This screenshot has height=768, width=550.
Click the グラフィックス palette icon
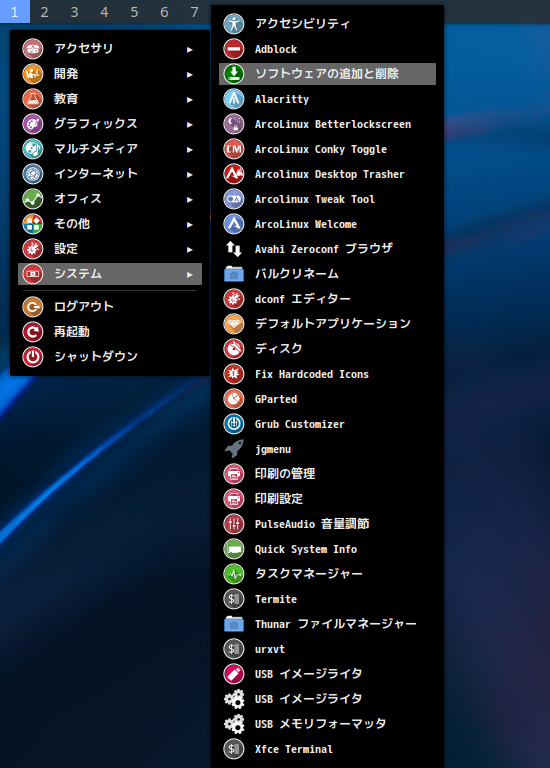click(x=33, y=124)
